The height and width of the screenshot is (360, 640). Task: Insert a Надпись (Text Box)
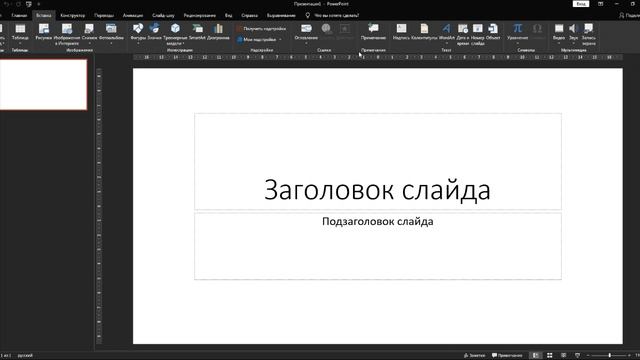pos(401,32)
